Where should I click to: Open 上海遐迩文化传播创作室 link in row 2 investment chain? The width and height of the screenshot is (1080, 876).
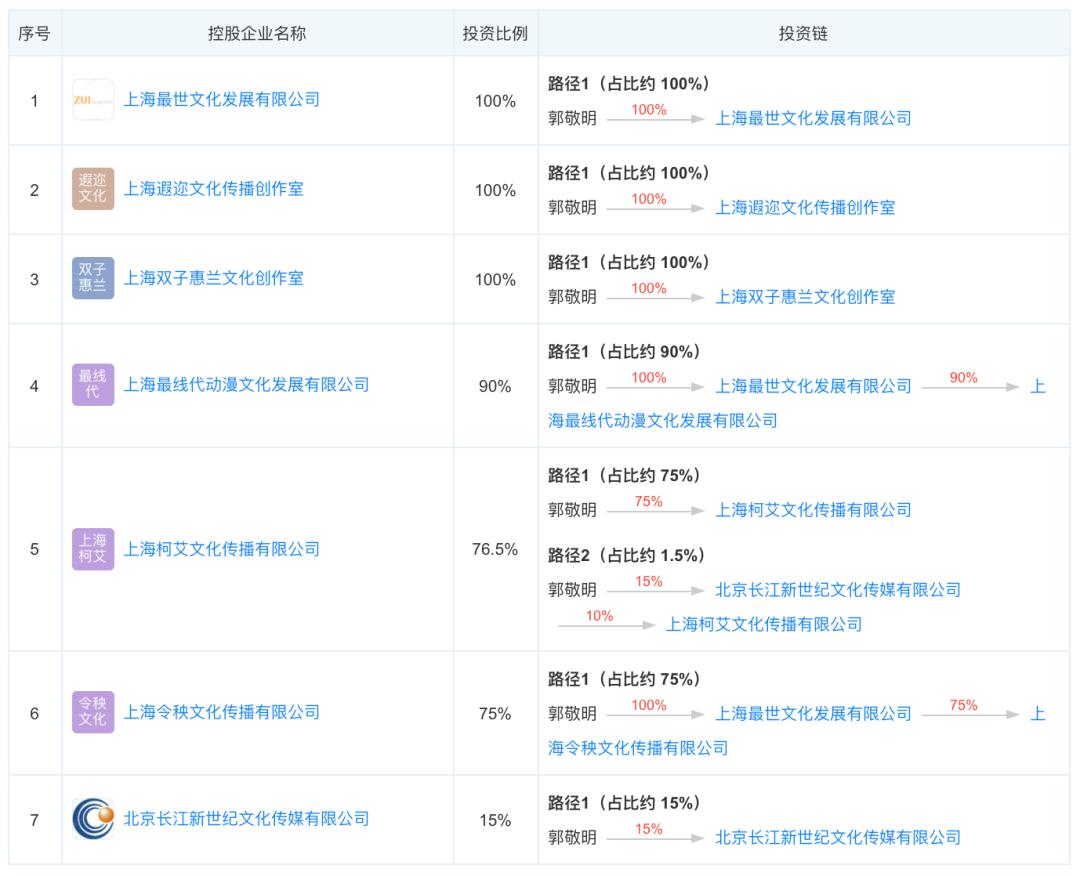pyautogui.click(x=805, y=207)
